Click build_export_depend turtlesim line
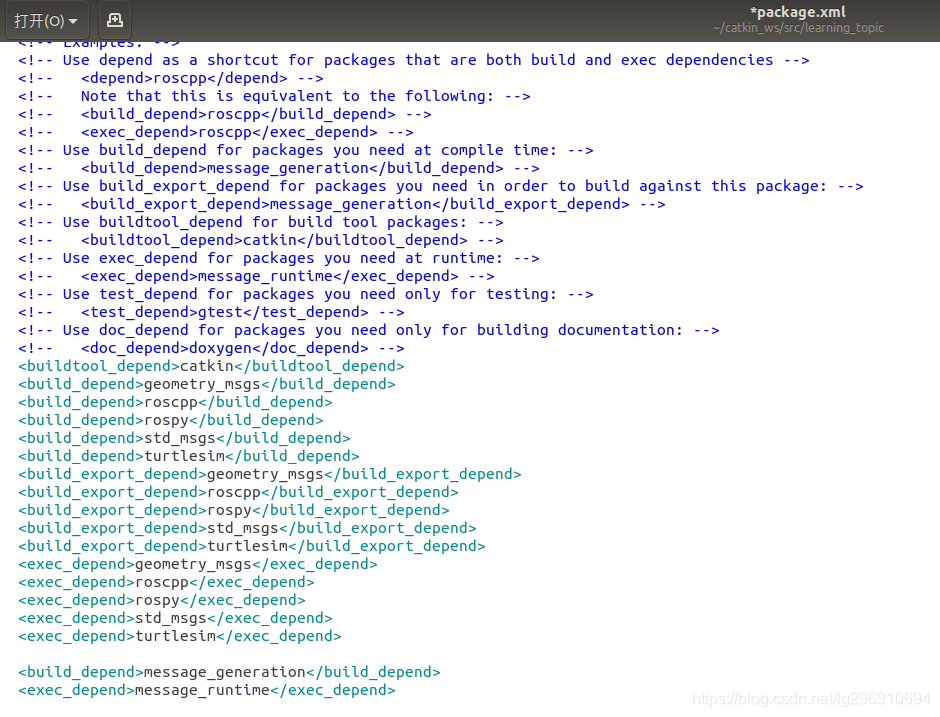The height and width of the screenshot is (717, 940). pyautogui.click(x=252, y=546)
